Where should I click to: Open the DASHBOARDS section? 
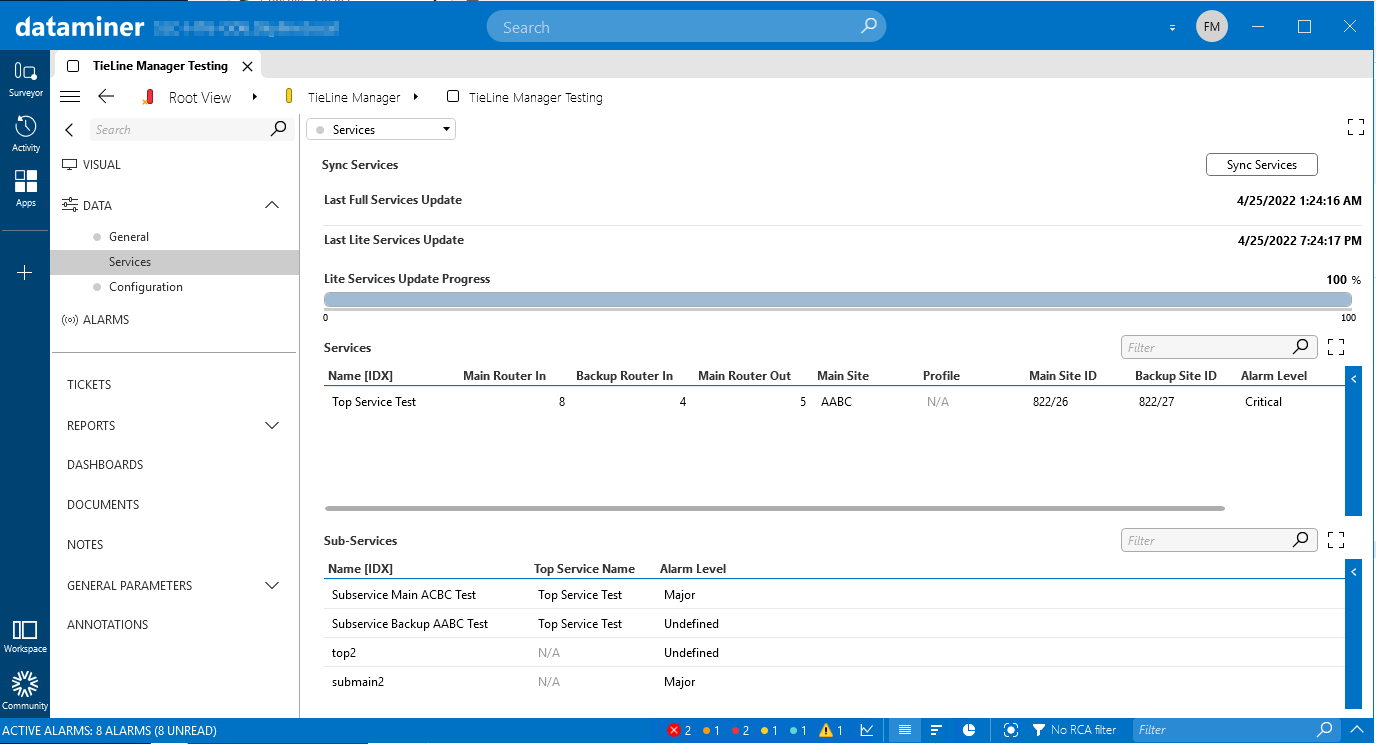pos(105,465)
